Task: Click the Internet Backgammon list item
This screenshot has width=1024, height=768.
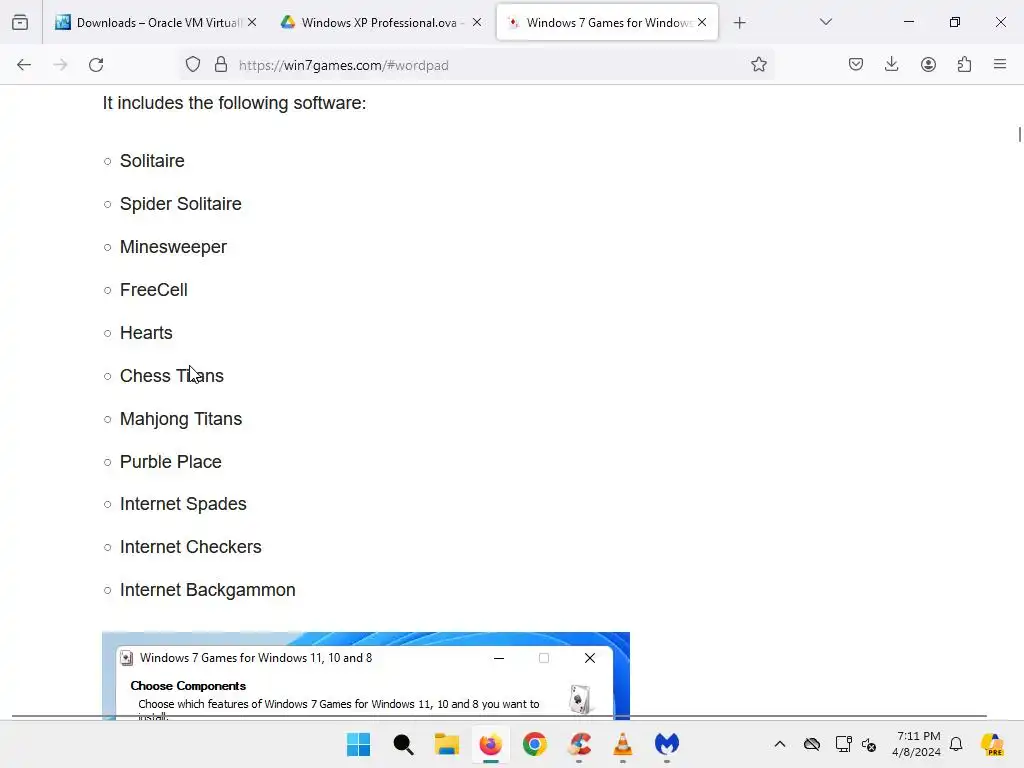Action: (208, 590)
